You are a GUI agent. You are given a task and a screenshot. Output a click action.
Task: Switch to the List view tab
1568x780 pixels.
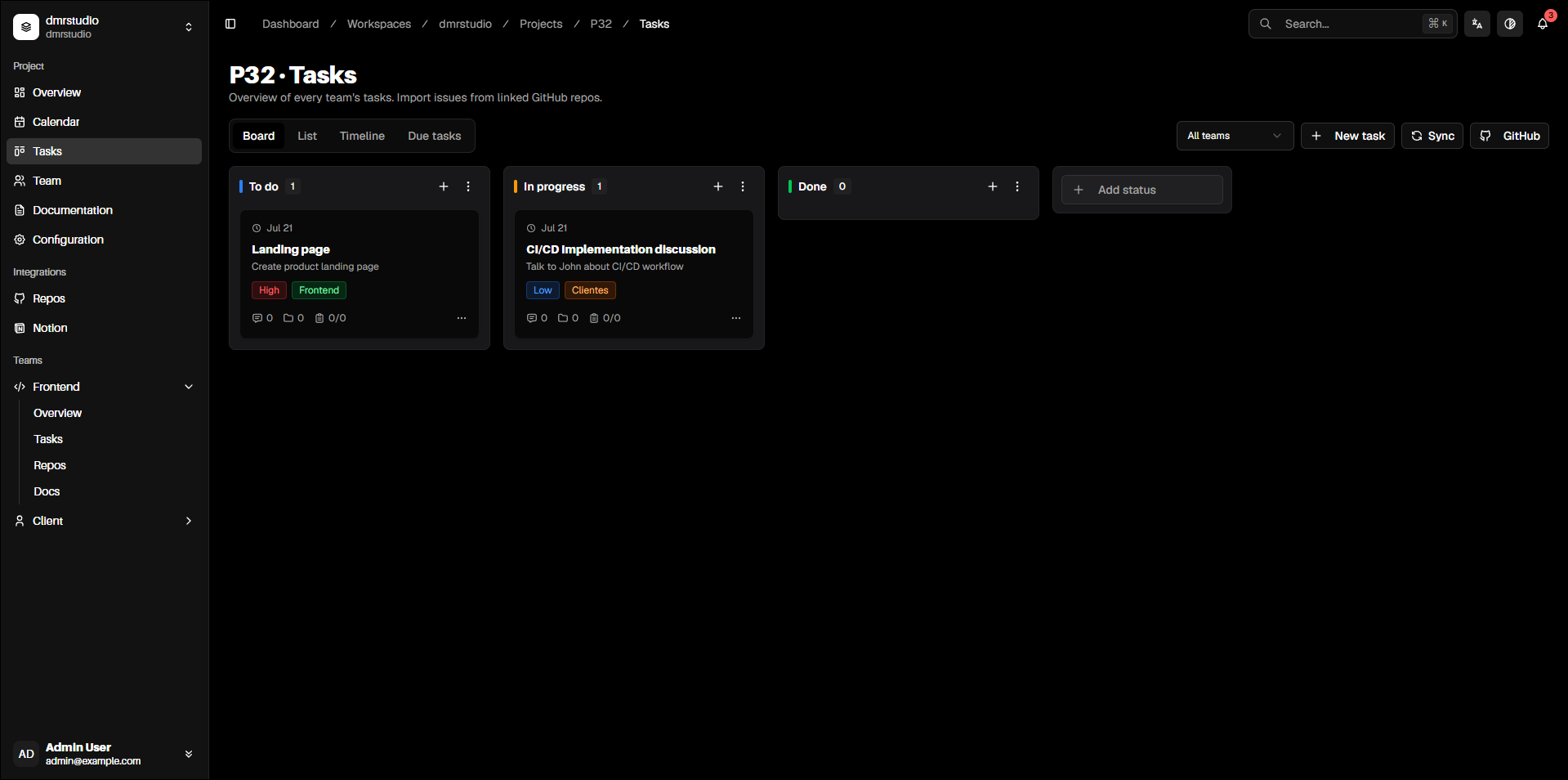(307, 136)
